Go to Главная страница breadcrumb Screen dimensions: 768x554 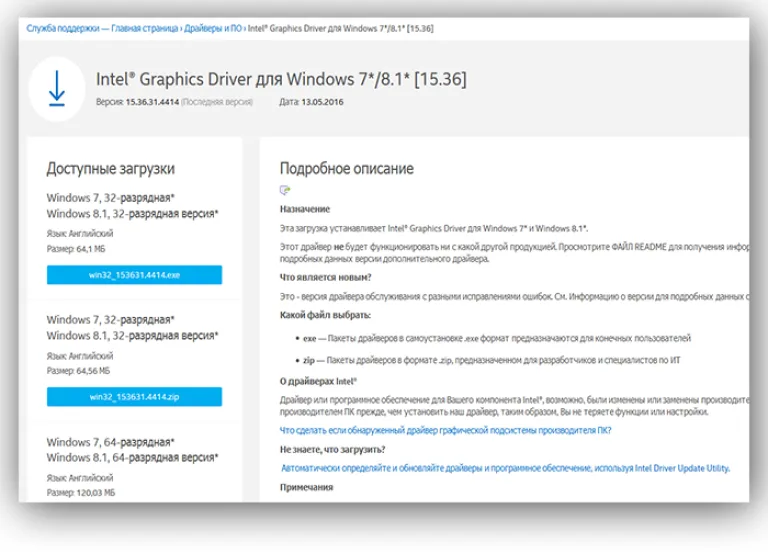coord(144,28)
